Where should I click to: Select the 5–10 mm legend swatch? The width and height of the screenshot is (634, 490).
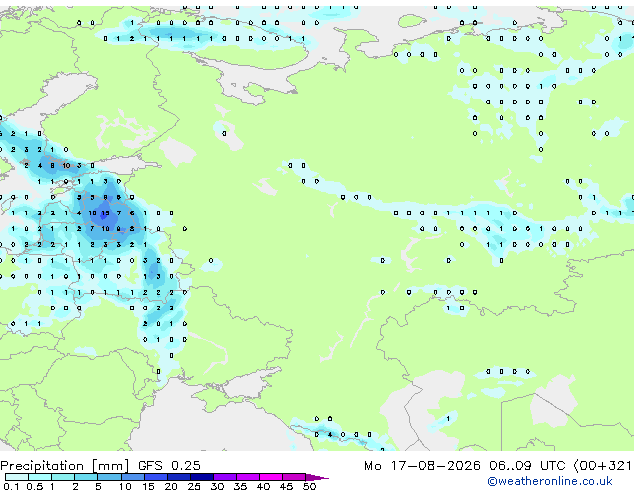coord(109,477)
